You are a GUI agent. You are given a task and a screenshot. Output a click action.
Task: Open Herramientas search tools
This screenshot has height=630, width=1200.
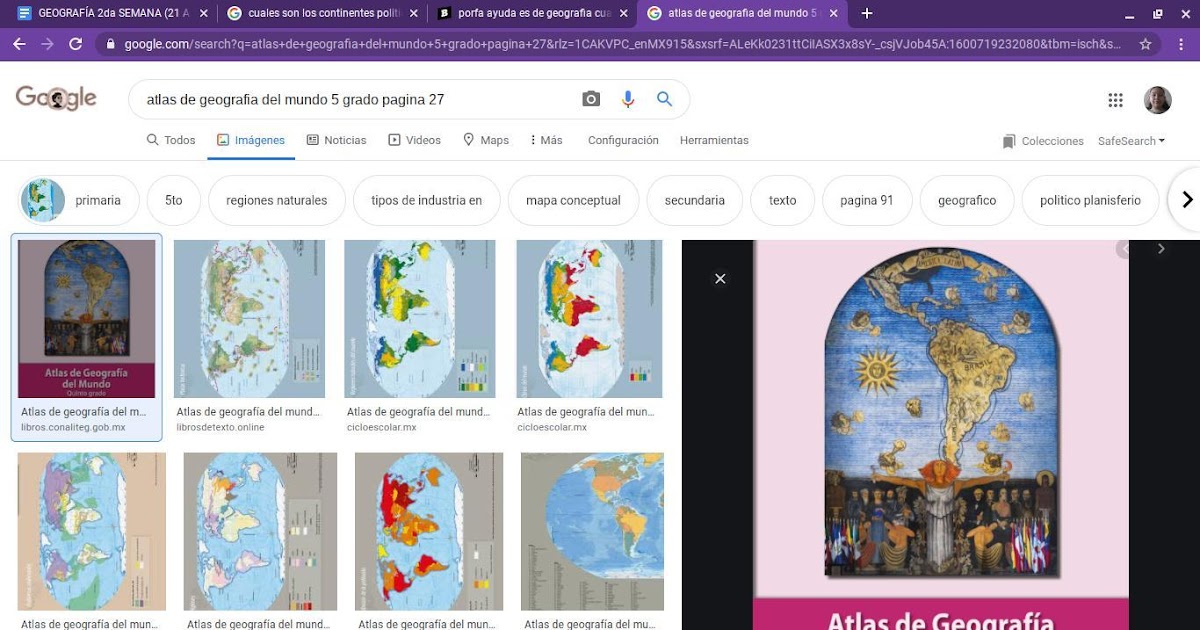pyautogui.click(x=714, y=140)
